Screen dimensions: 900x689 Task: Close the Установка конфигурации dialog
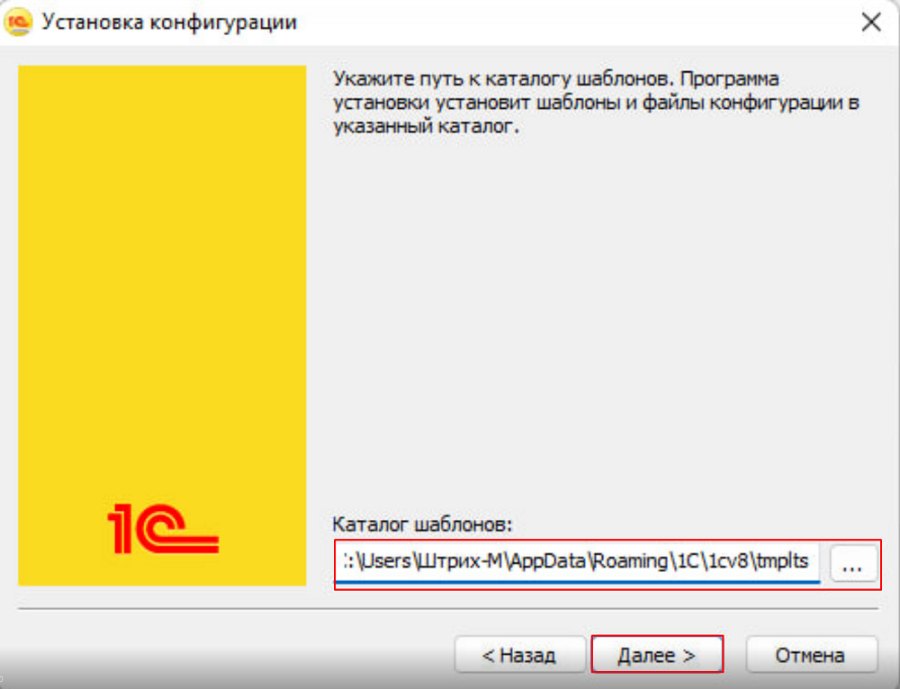coord(871,22)
